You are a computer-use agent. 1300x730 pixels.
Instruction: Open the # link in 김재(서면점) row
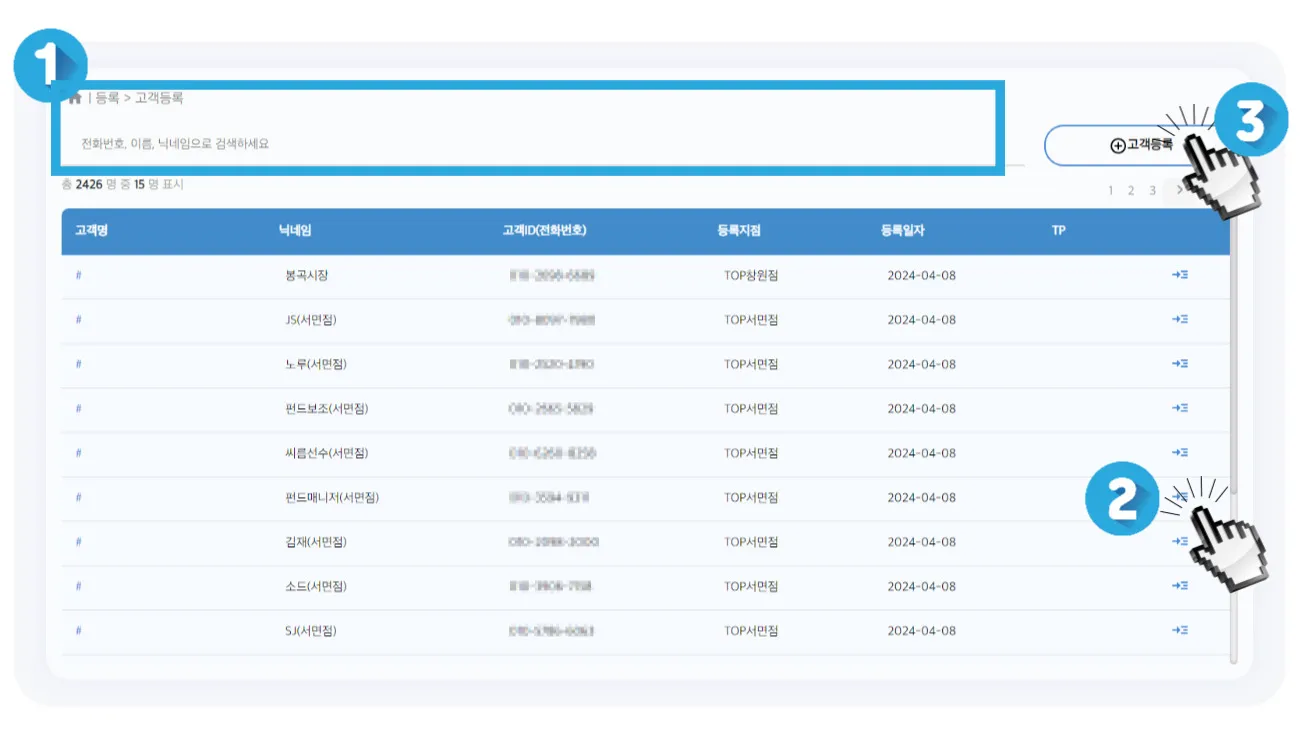[78, 541]
